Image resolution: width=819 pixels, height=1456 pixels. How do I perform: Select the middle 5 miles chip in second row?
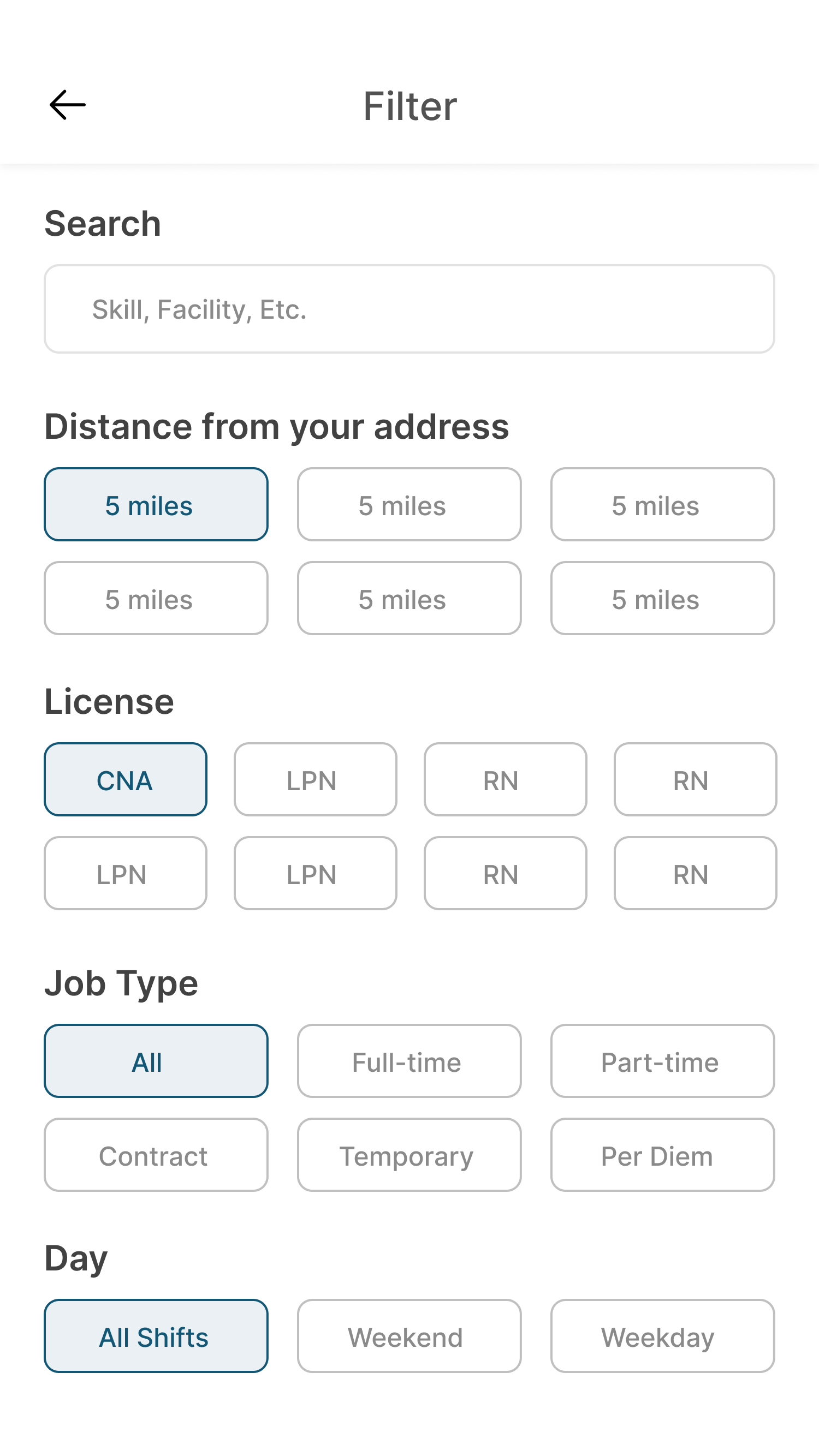tap(409, 599)
